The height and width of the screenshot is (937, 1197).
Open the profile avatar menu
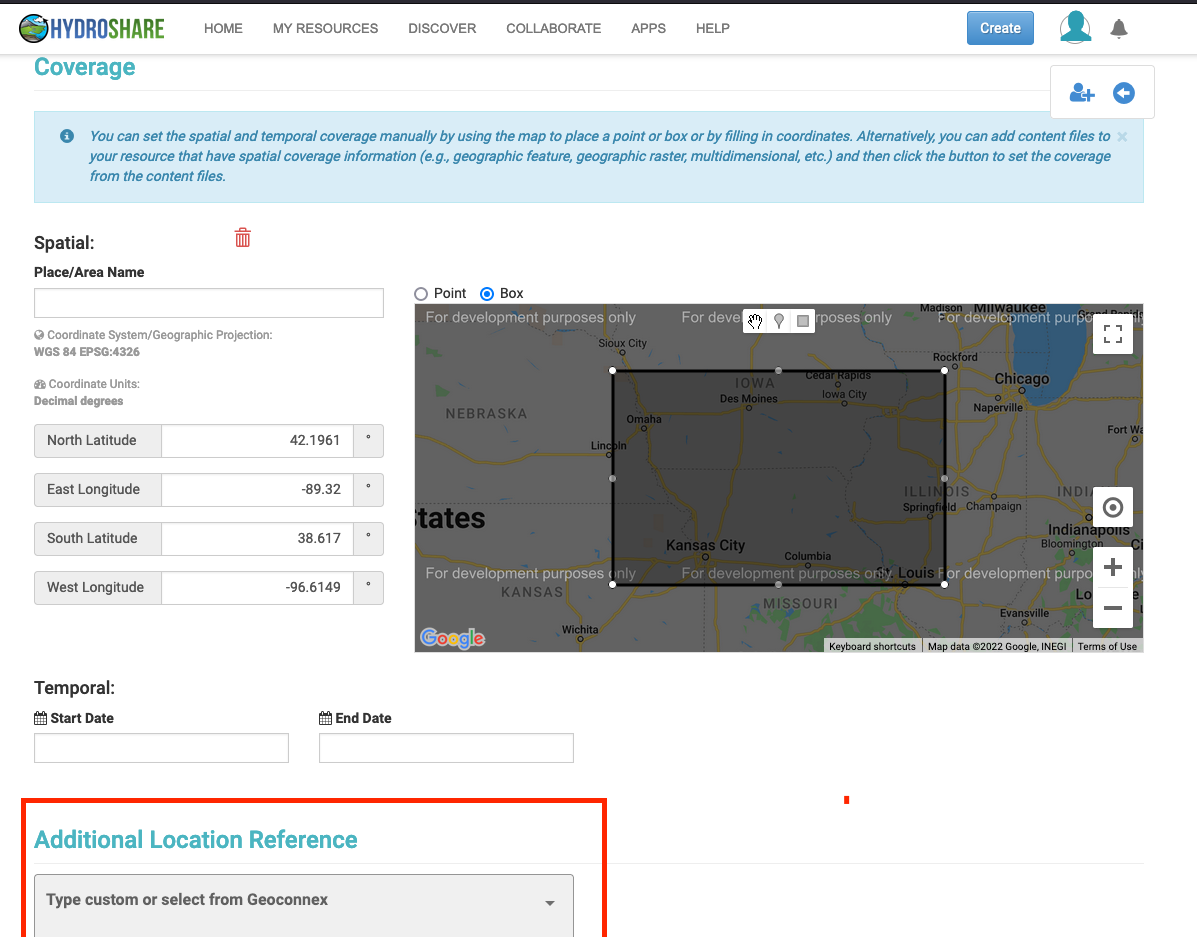click(1075, 28)
